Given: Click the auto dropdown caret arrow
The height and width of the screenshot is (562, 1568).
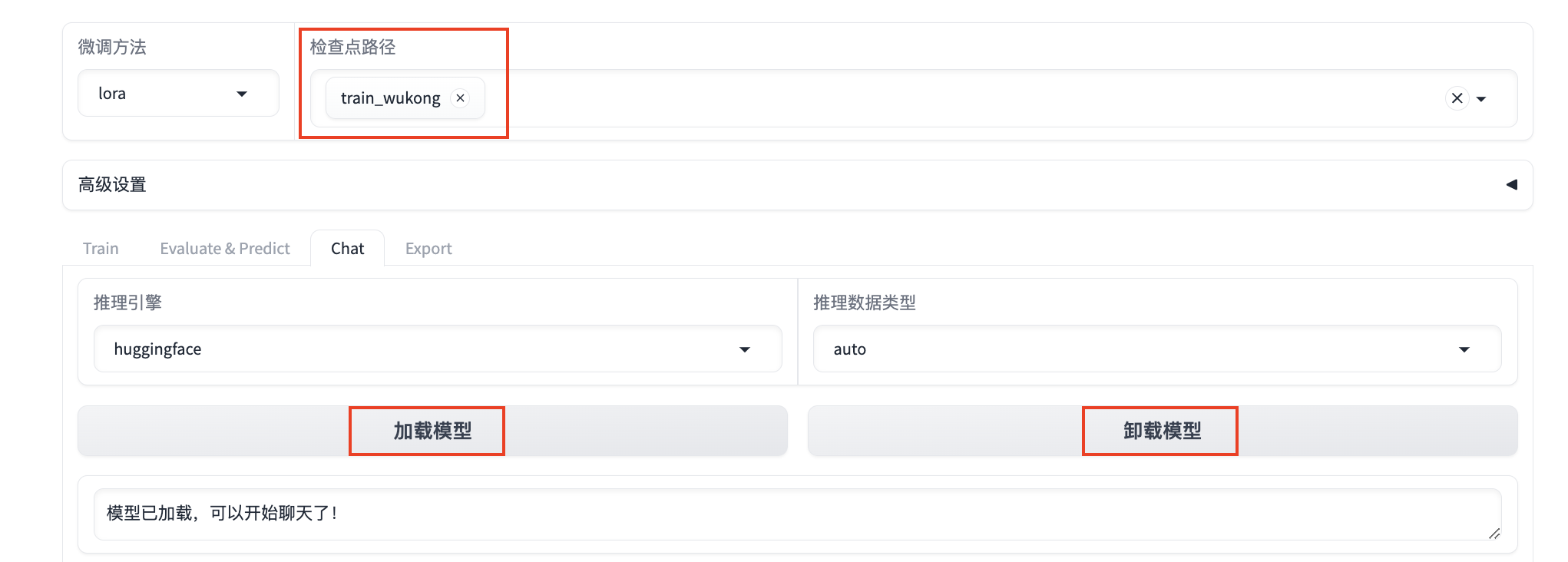Looking at the screenshot, I should coord(1464,349).
